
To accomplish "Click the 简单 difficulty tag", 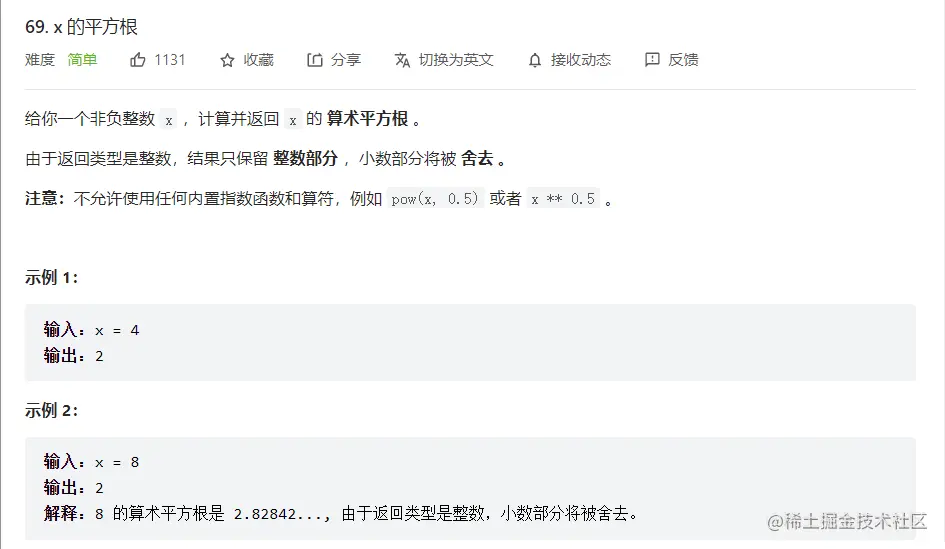I will pos(82,60).
